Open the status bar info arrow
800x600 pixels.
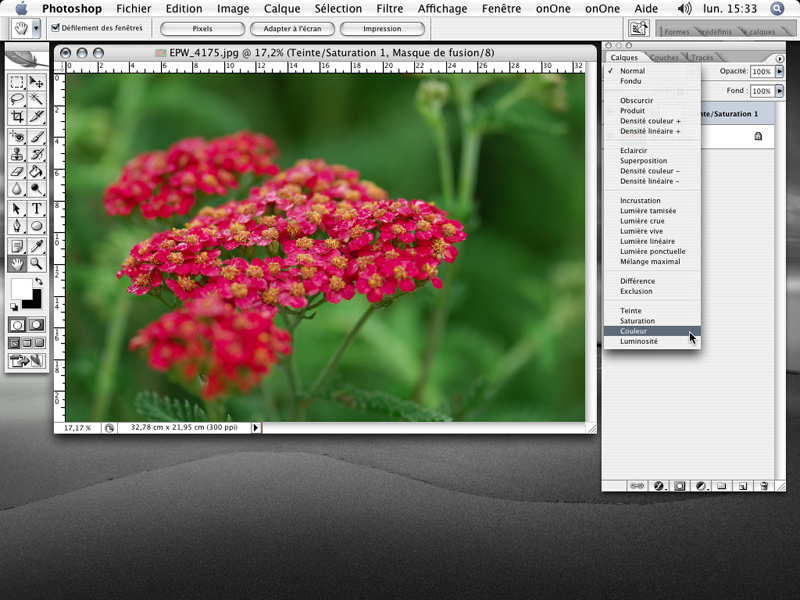256,428
